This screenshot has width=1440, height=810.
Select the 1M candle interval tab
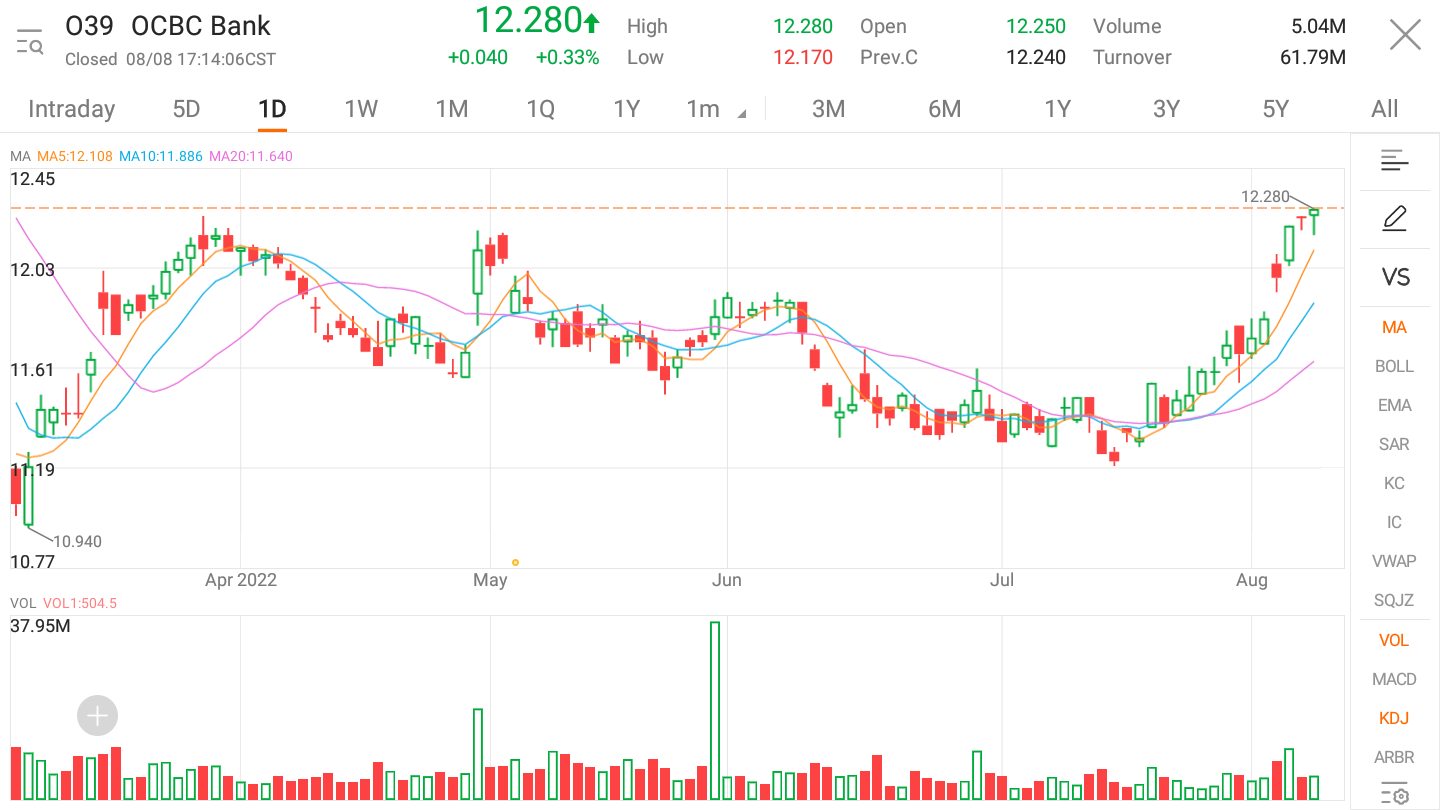pyautogui.click(x=452, y=109)
